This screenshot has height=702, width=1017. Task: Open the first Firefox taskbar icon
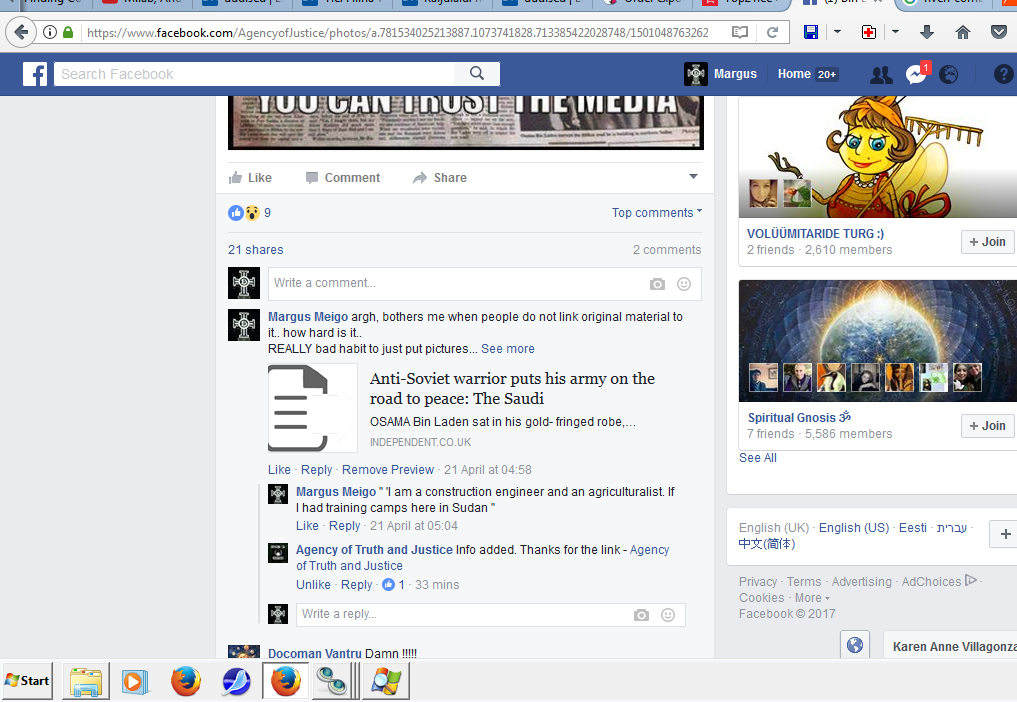click(x=185, y=681)
